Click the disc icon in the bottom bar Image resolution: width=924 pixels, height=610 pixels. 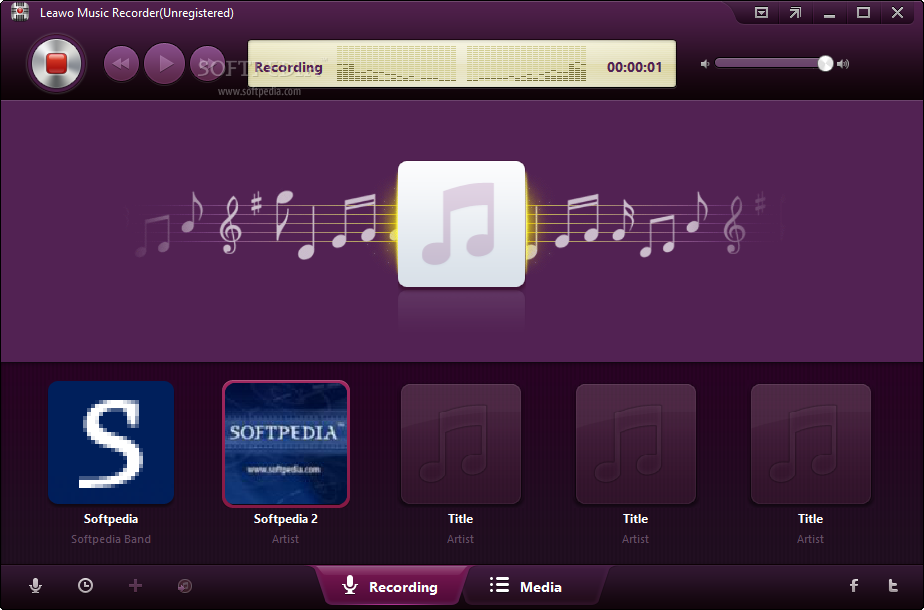pyautogui.click(x=184, y=585)
